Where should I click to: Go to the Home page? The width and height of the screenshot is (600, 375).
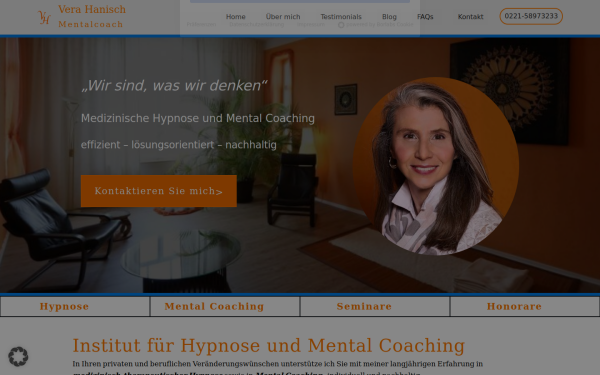tap(235, 16)
